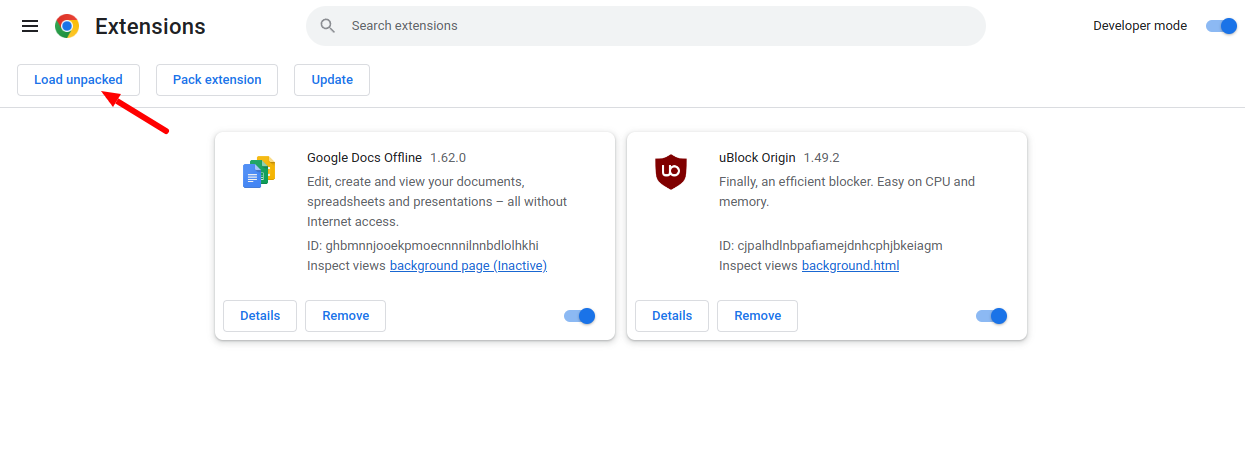The width and height of the screenshot is (1245, 472).
Task: Focus the Search extensions field
Action: click(x=646, y=26)
